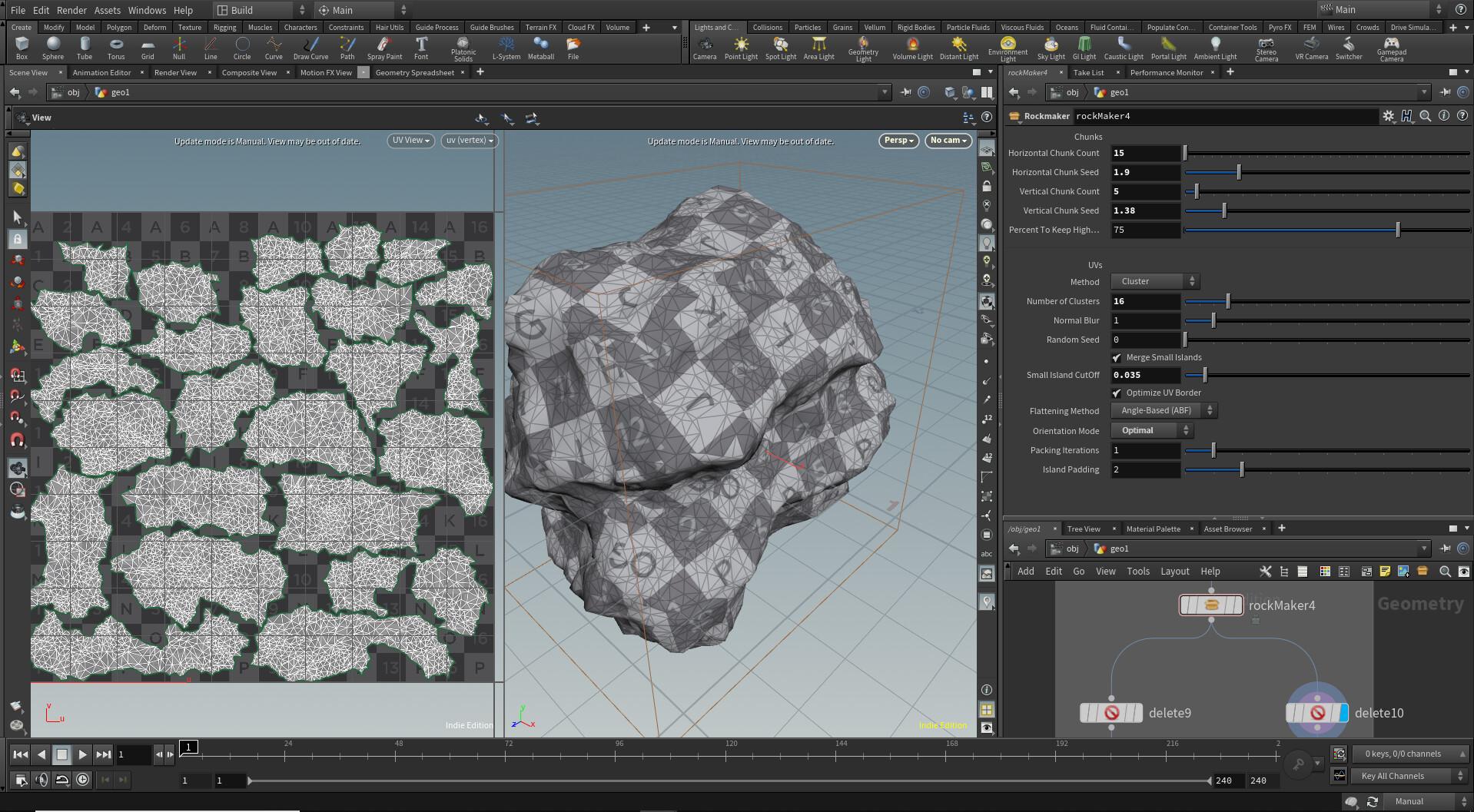Screen dimensions: 1474x812
Task: Switch to the Geometry Spreadsheet tab
Action: coord(414,73)
